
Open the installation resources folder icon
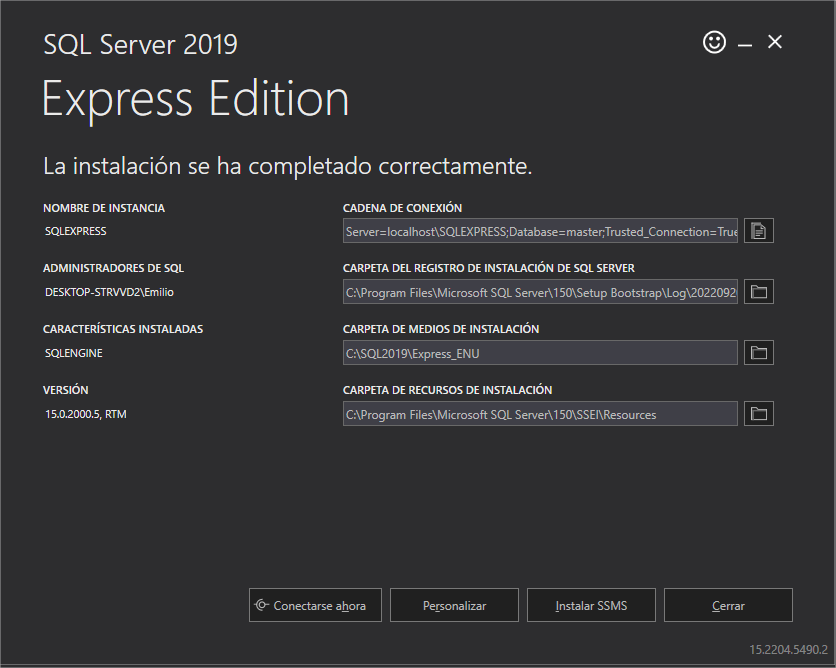[759, 414]
